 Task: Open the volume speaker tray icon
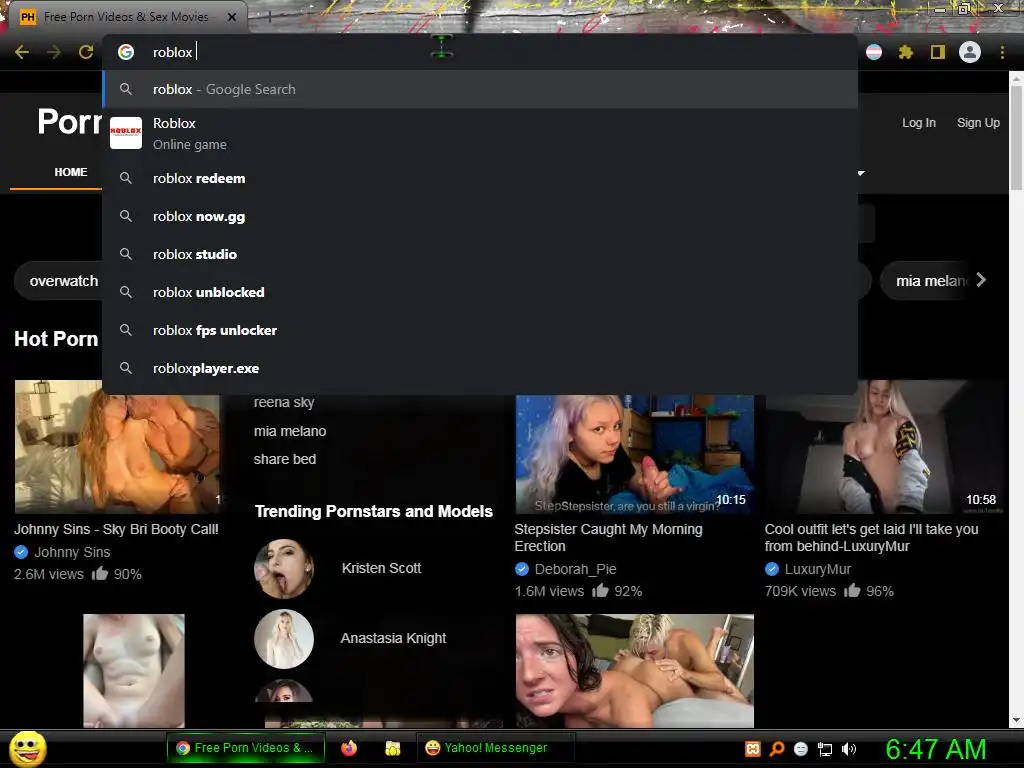pos(849,749)
